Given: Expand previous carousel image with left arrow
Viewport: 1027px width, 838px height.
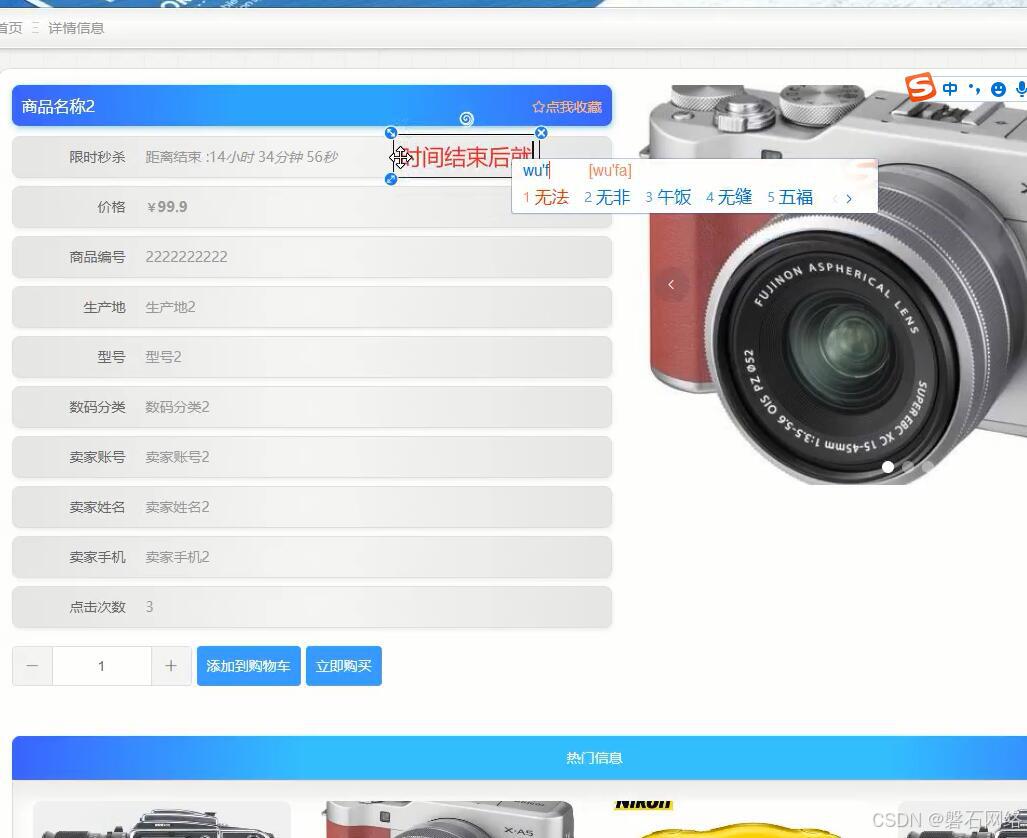Looking at the screenshot, I should pos(671,284).
